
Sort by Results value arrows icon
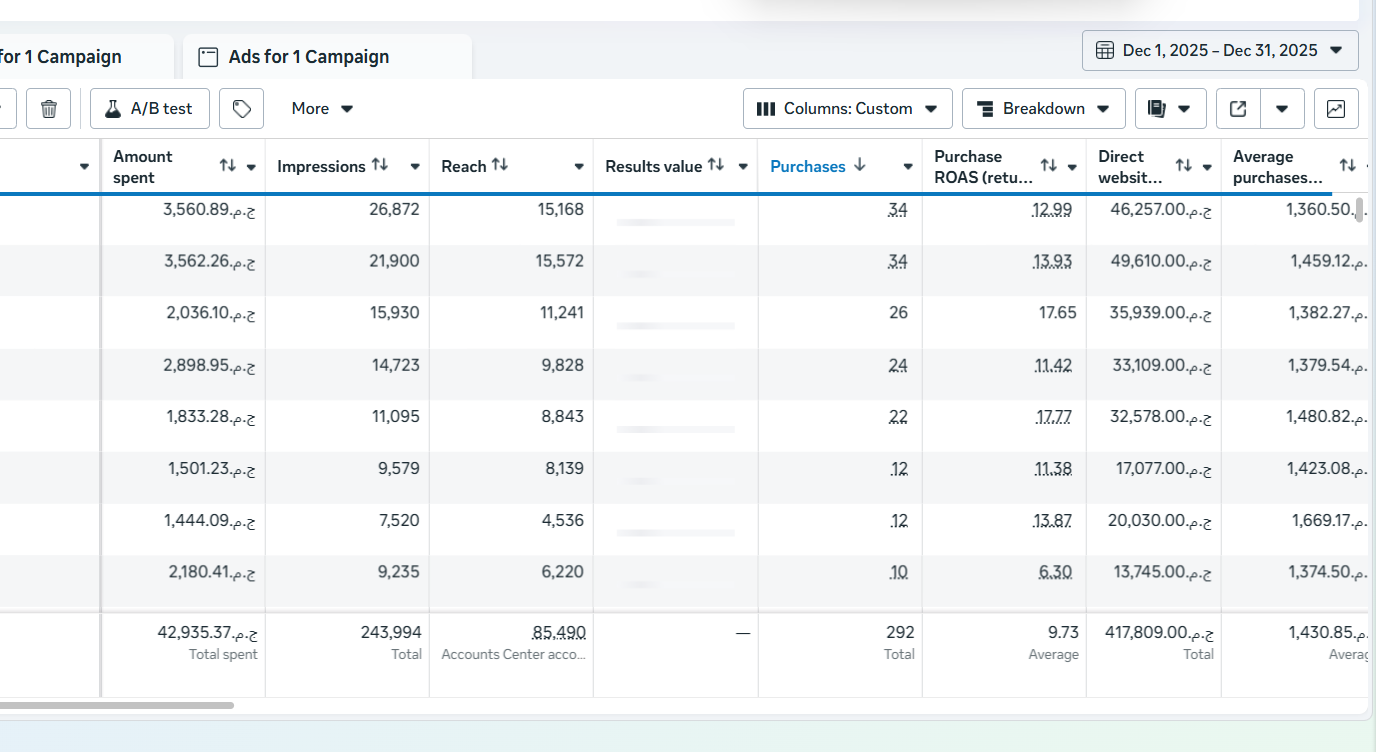pos(716,165)
